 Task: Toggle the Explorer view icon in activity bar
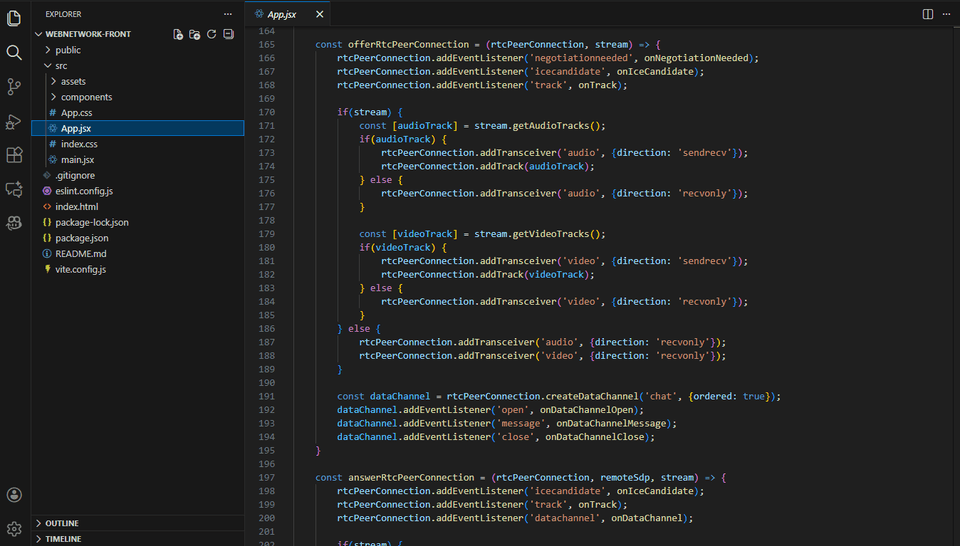click(14, 18)
